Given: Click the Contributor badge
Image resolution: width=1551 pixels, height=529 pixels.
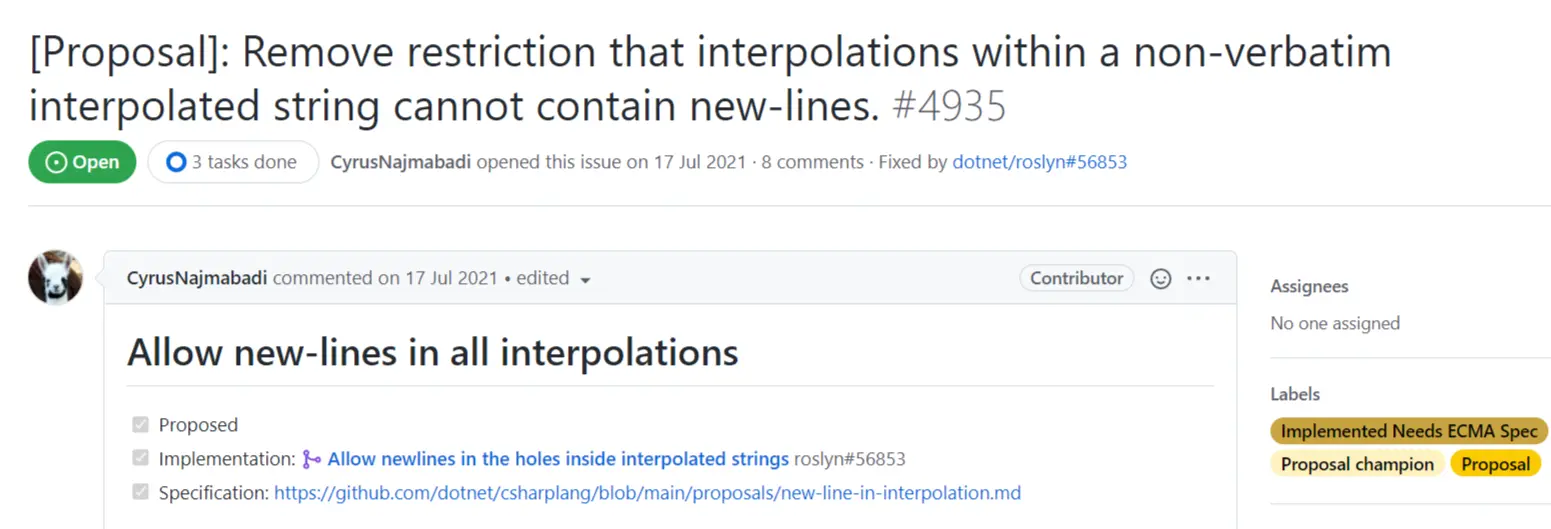Looking at the screenshot, I should tap(1077, 279).
